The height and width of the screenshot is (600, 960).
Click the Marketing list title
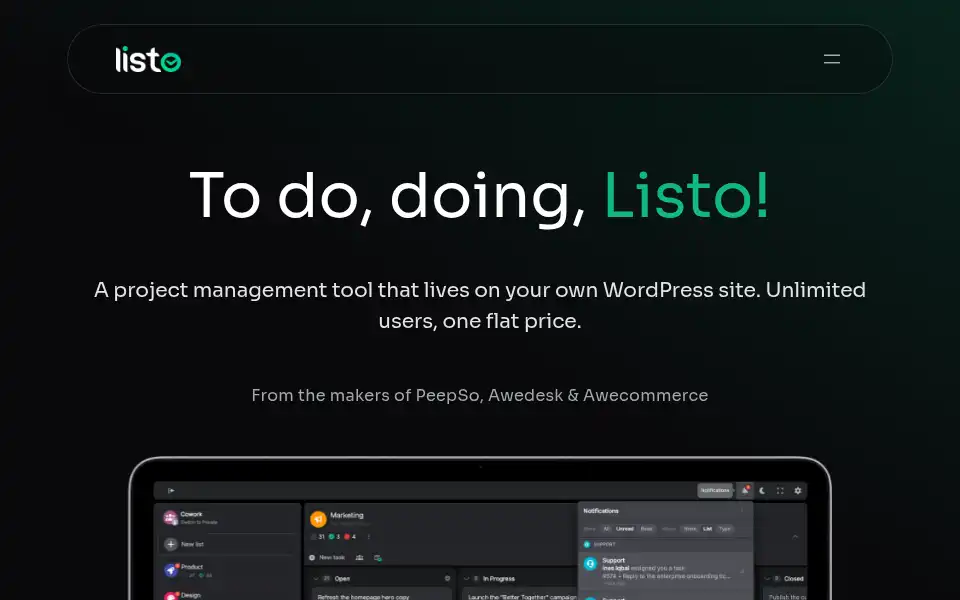(x=347, y=515)
